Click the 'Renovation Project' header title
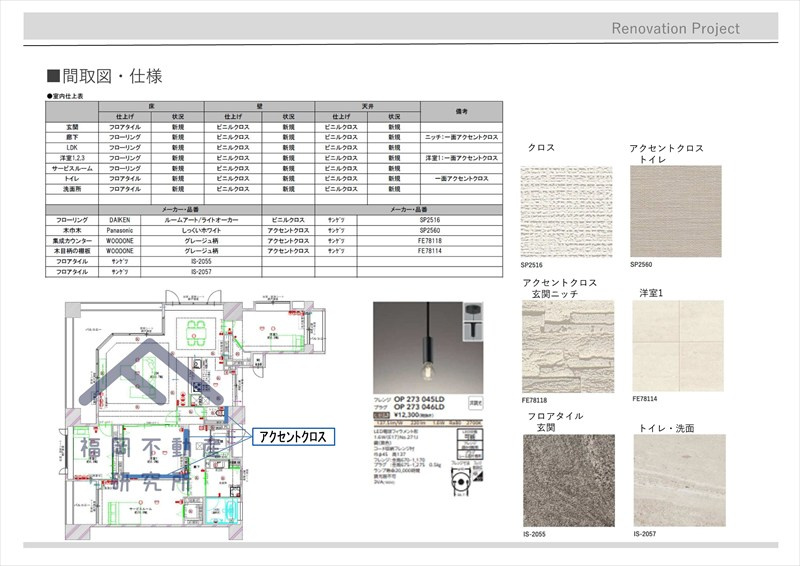The width and height of the screenshot is (800, 566). (676, 28)
